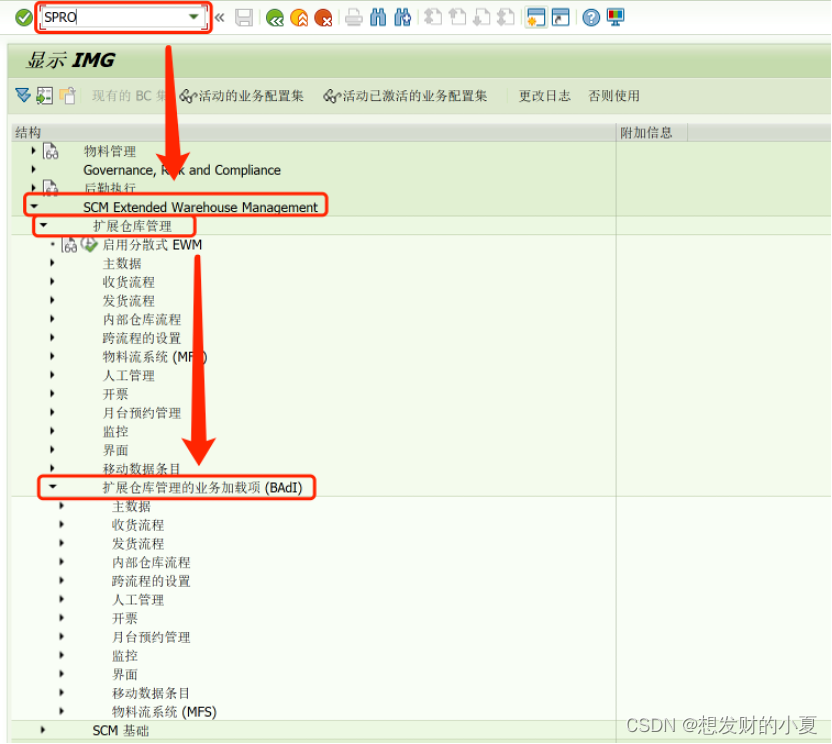Select 界面 under 扩展仓库管理
Image resolution: width=832 pixels, height=744 pixels.
pyautogui.click(x=116, y=450)
